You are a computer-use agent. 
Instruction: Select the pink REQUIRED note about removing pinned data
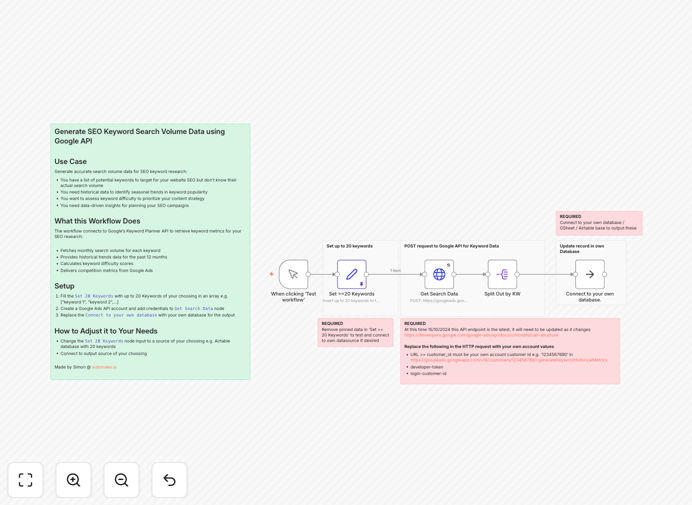pos(355,332)
